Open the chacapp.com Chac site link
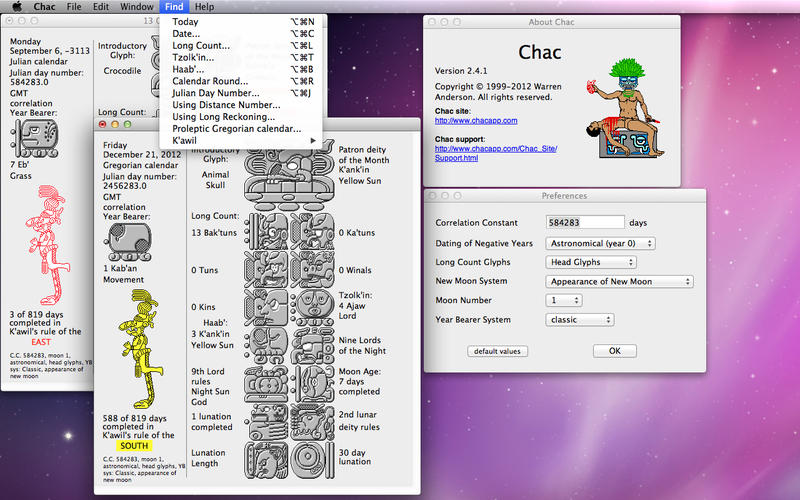Image resolution: width=800 pixels, height=500 pixels. point(476,121)
